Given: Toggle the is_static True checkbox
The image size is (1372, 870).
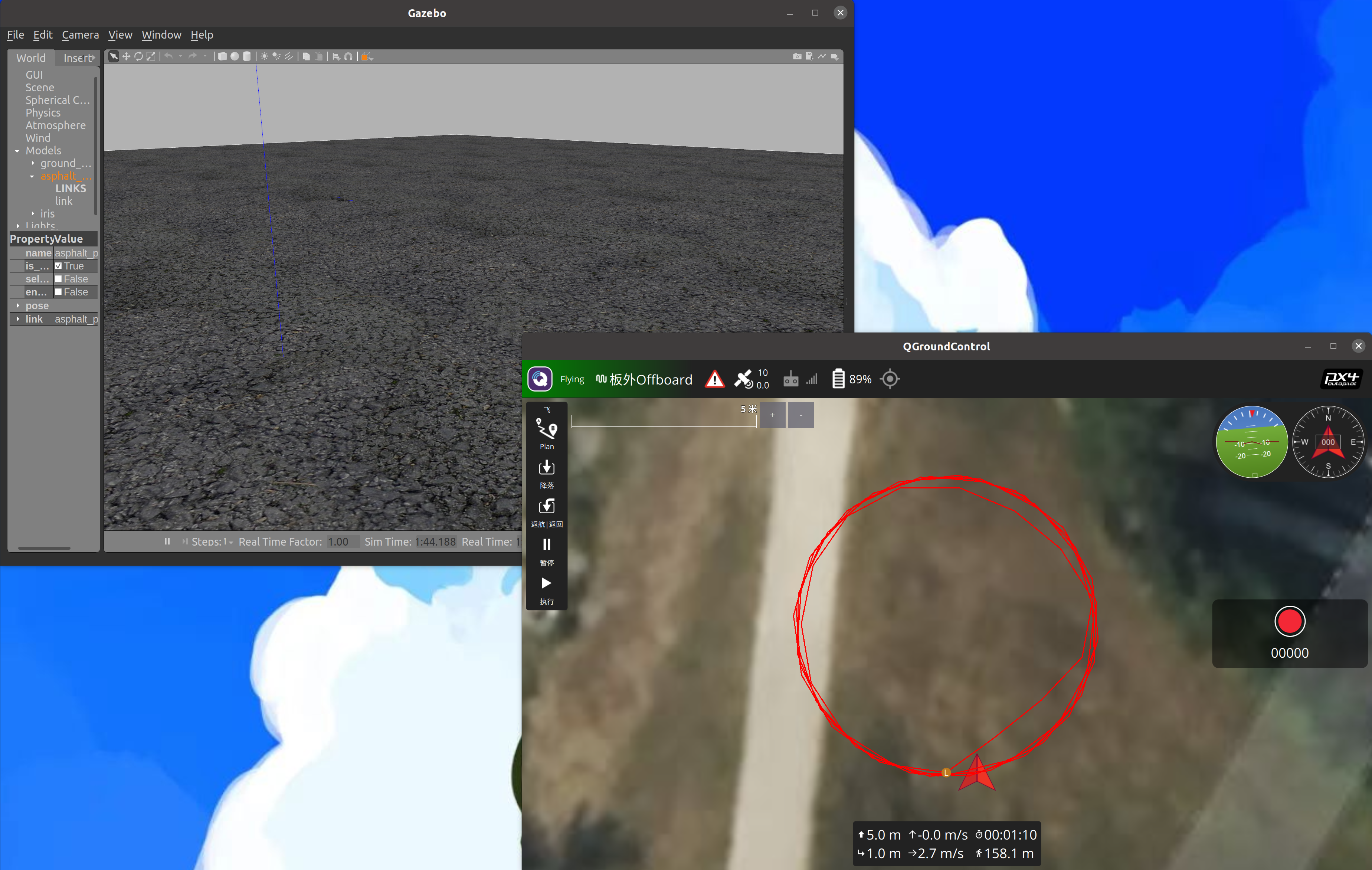Looking at the screenshot, I should click(x=58, y=266).
